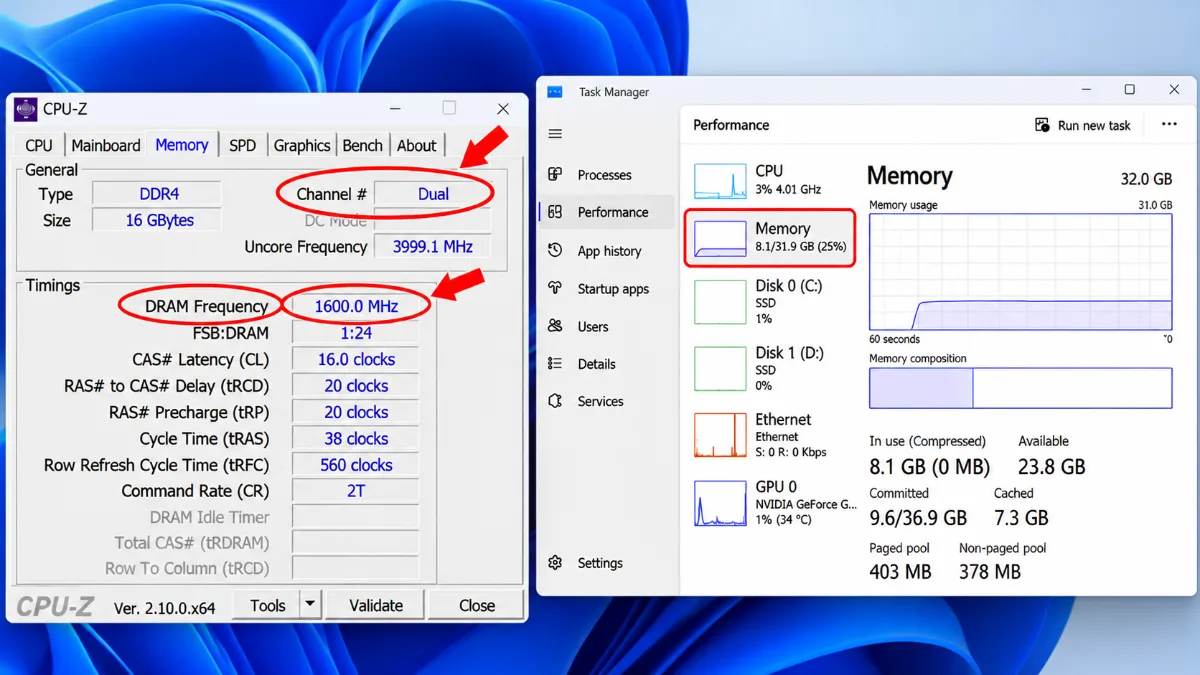Click the Processes icon in Task Manager

(556, 175)
